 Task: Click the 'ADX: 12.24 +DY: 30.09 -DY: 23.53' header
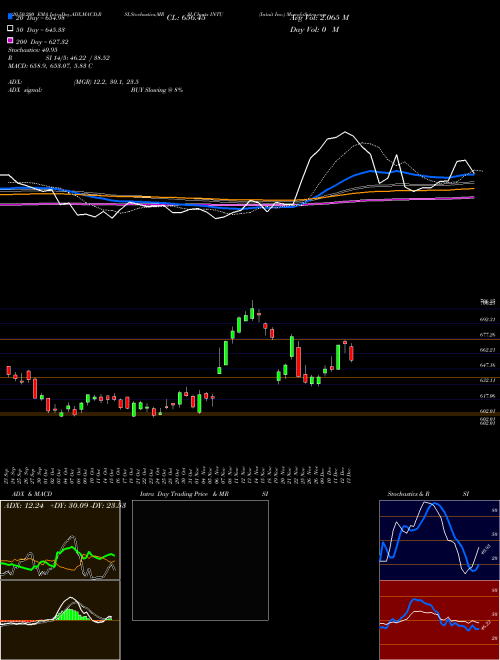pos(65,506)
